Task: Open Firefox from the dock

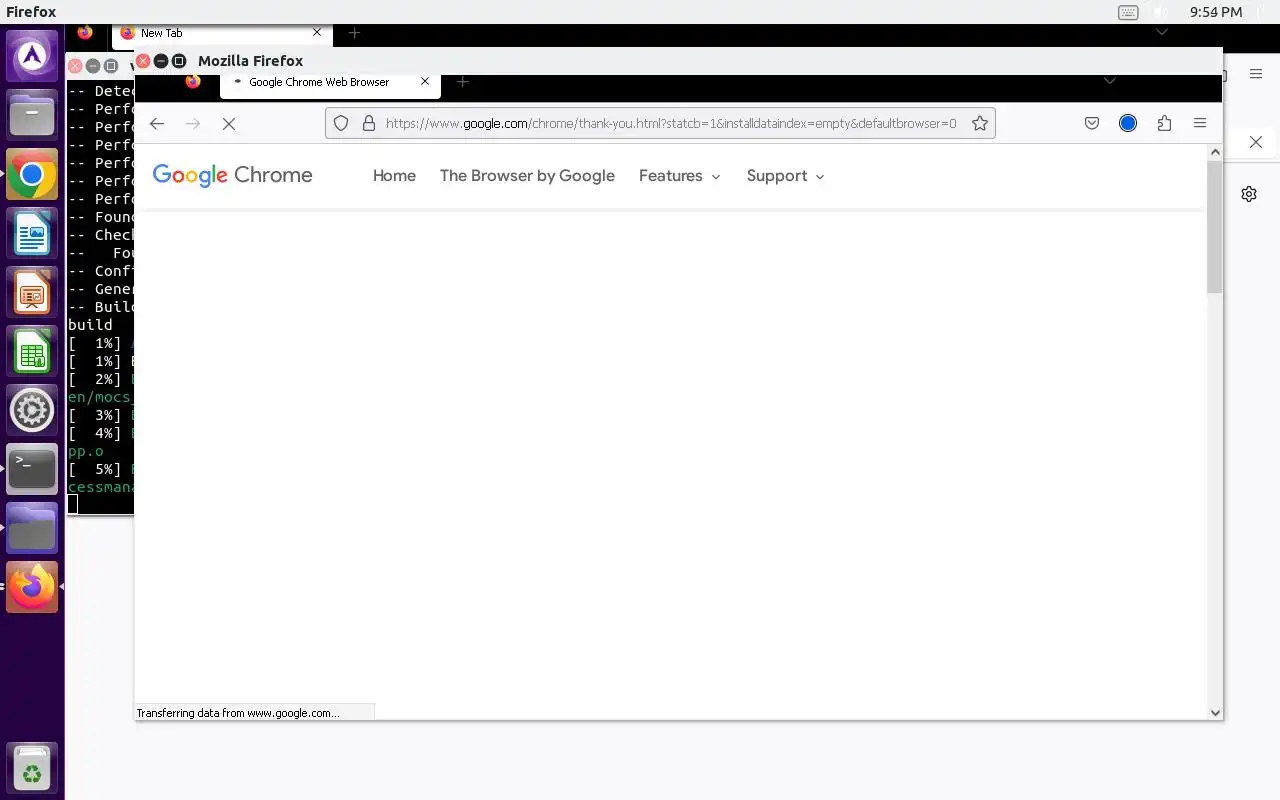Action: coord(32,587)
